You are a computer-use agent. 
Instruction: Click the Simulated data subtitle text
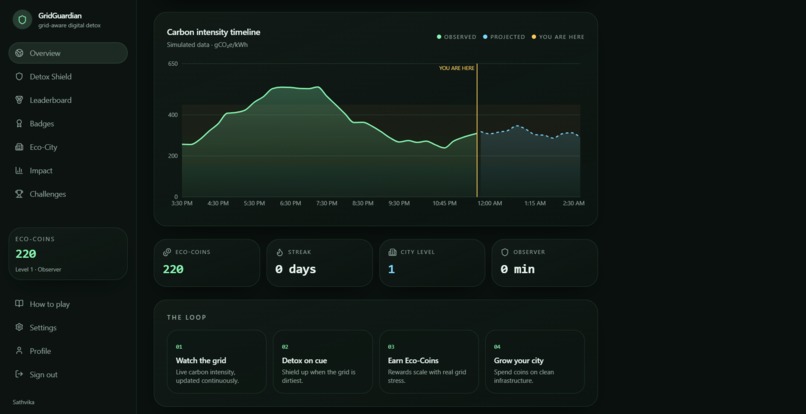[208, 45]
